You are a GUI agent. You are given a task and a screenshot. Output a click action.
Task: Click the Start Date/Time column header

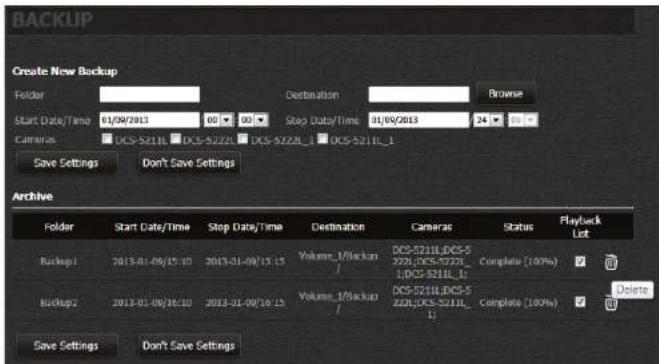[x=152, y=227]
